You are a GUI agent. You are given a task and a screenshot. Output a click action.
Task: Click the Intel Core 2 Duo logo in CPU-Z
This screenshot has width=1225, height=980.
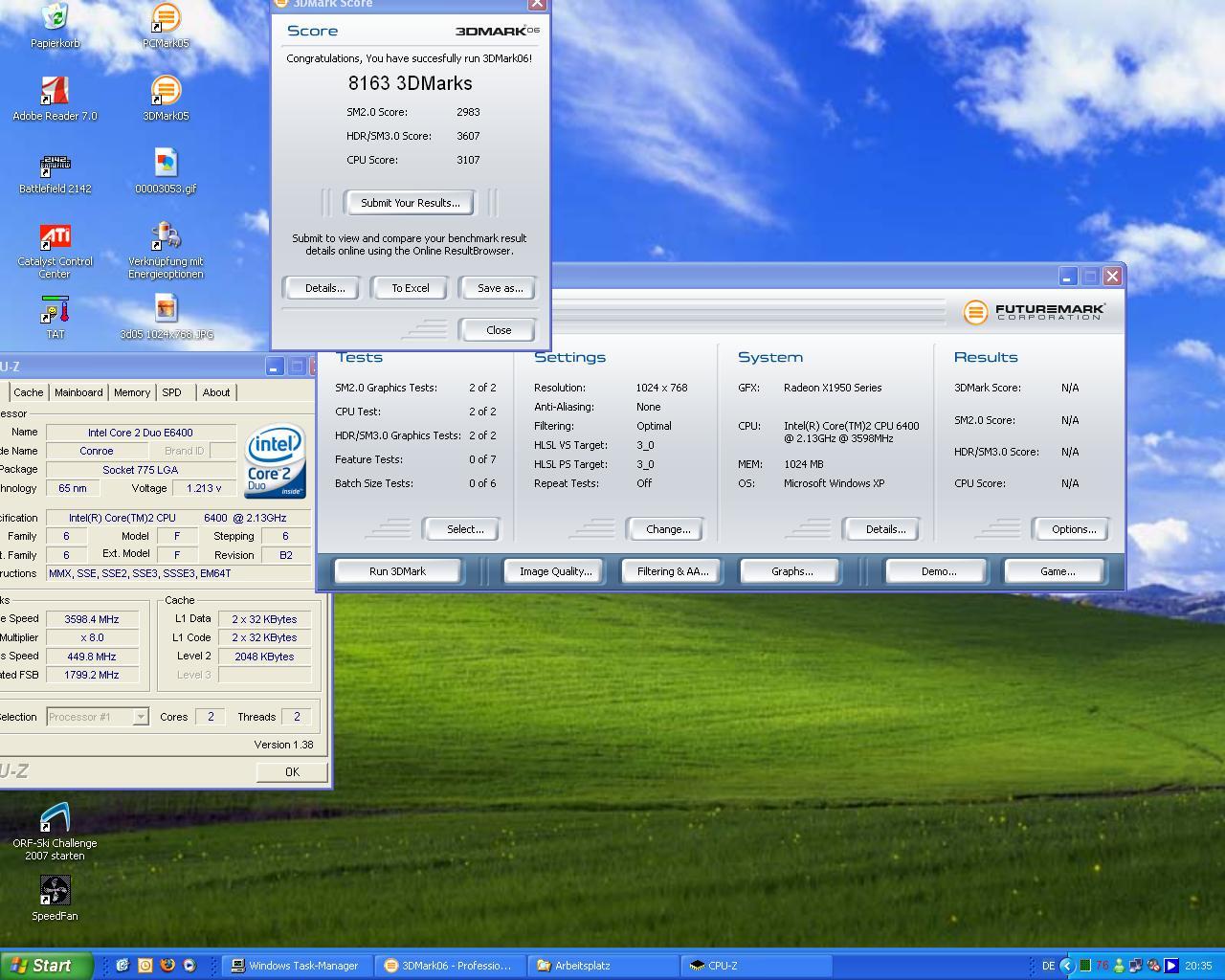pos(276,461)
